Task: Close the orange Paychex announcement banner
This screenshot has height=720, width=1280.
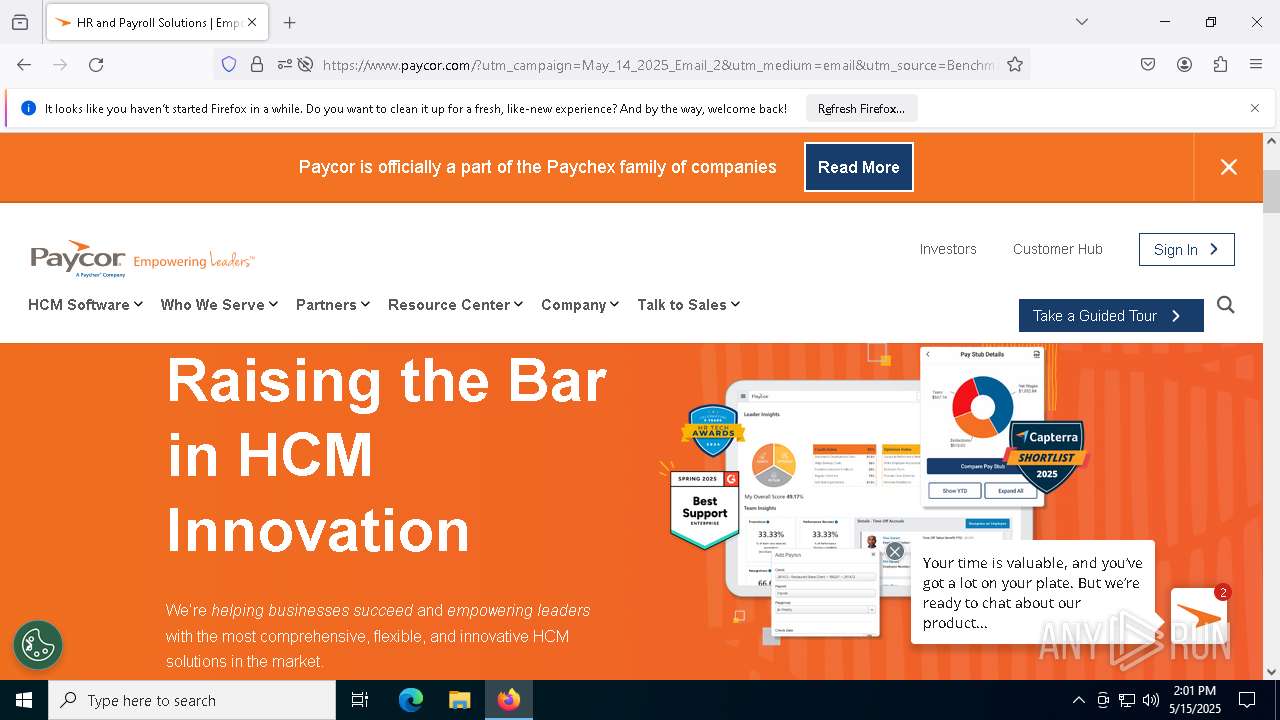Action: point(1229,167)
